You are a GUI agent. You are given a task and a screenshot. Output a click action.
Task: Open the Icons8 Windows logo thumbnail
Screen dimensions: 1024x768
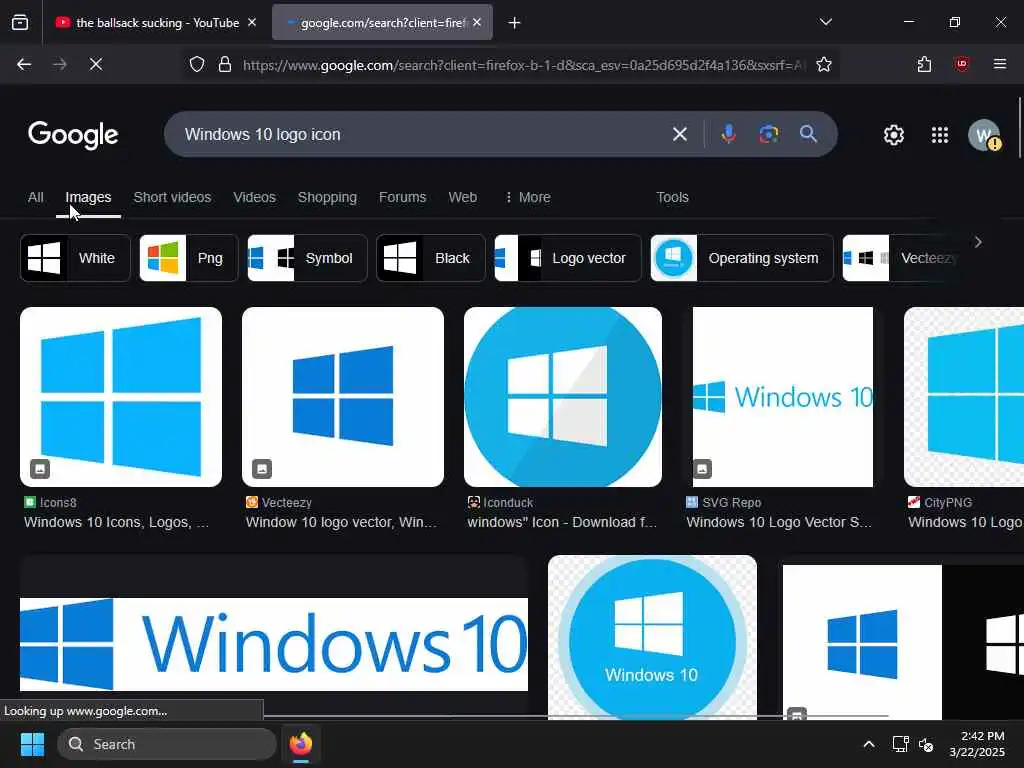[121, 396]
